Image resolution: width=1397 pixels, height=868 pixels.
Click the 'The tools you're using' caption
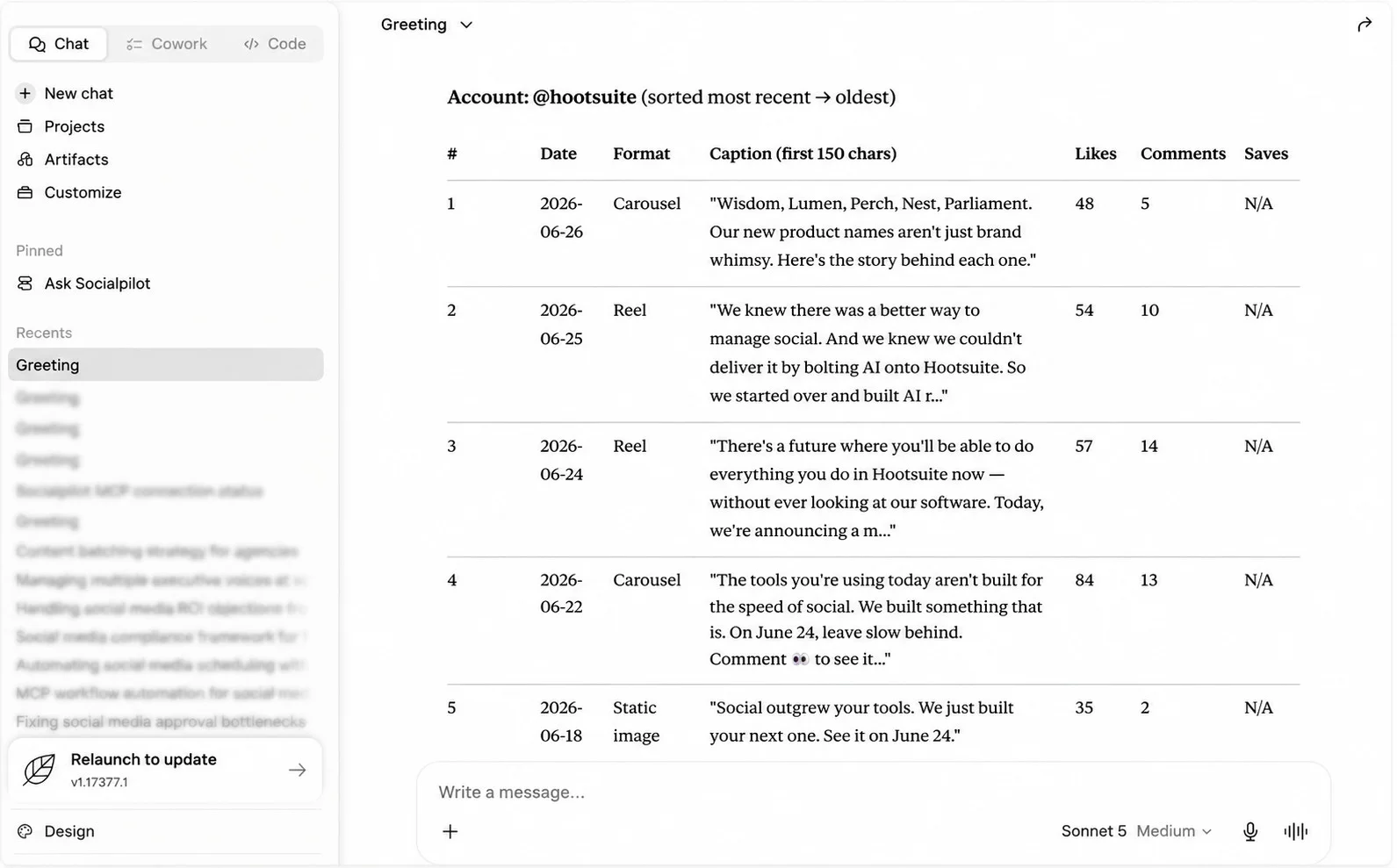[876, 620]
